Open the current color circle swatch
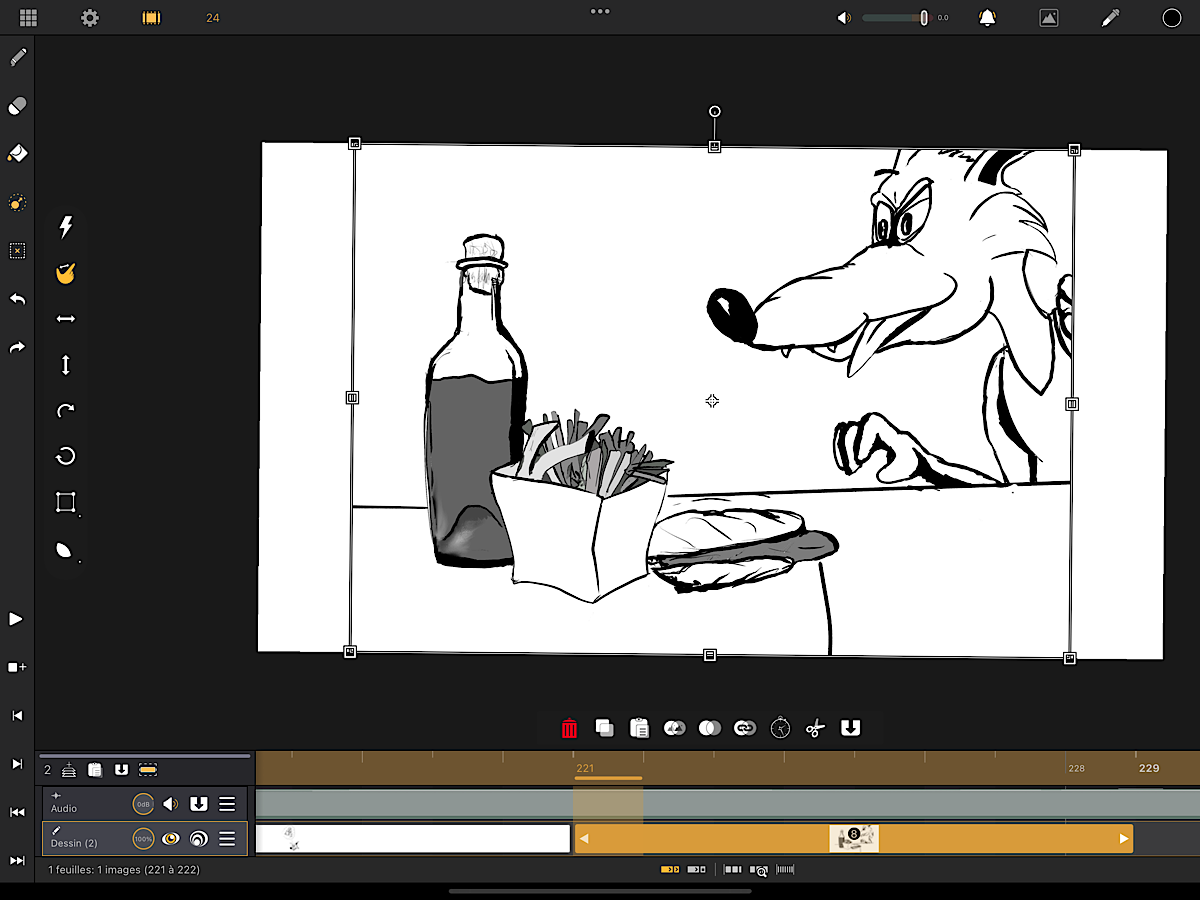The height and width of the screenshot is (900, 1200). [1171, 18]
